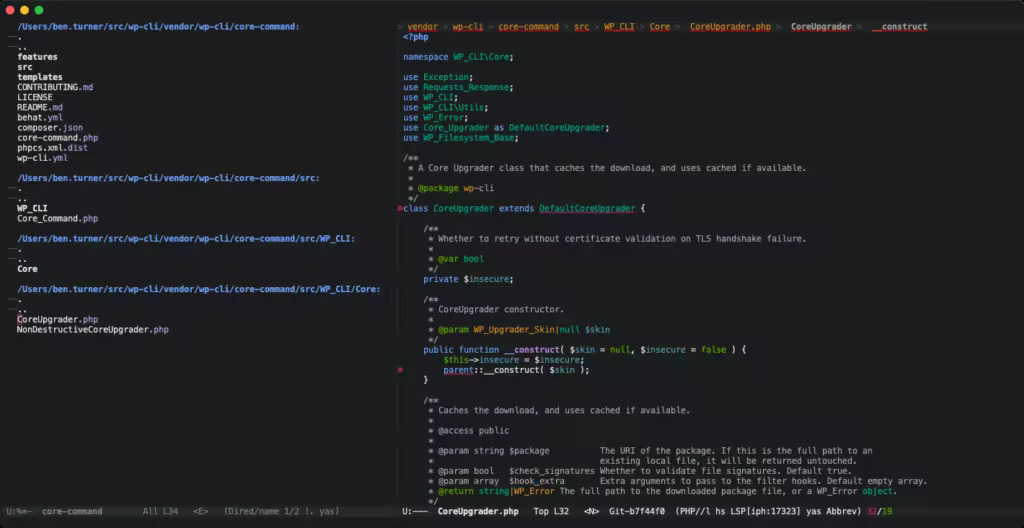
Task: Click the __construct breadcrumb symbol
Action: (x=899, y=27)
